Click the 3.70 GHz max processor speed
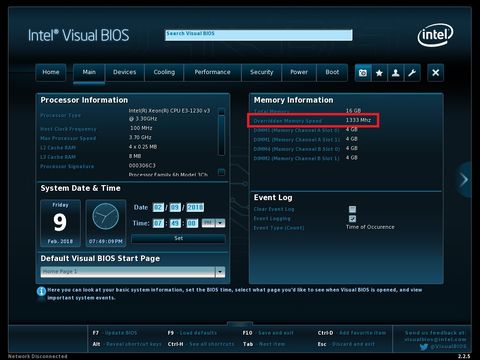 [140, 137]
